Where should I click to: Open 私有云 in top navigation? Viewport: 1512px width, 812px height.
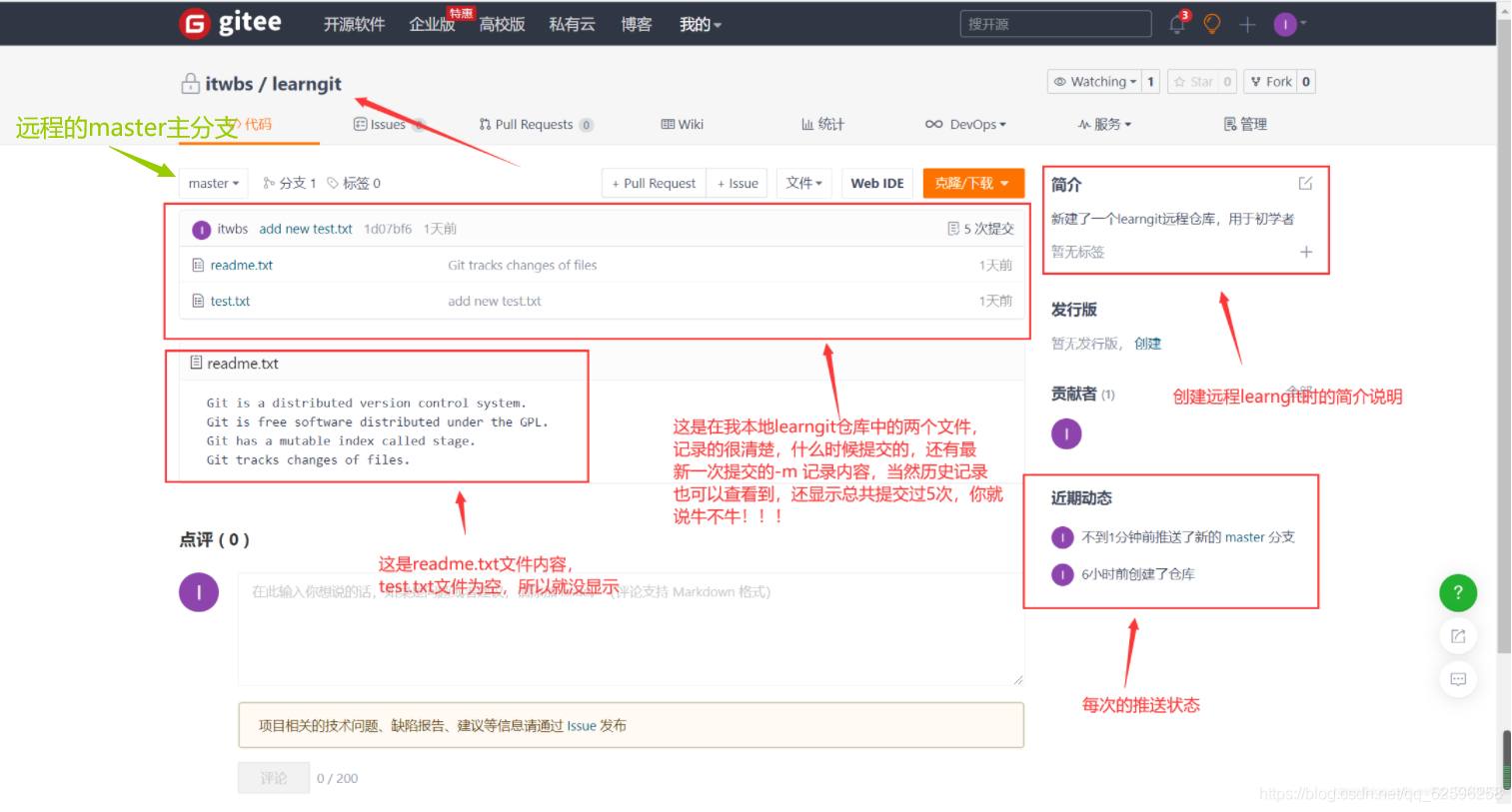pos(572,24)
